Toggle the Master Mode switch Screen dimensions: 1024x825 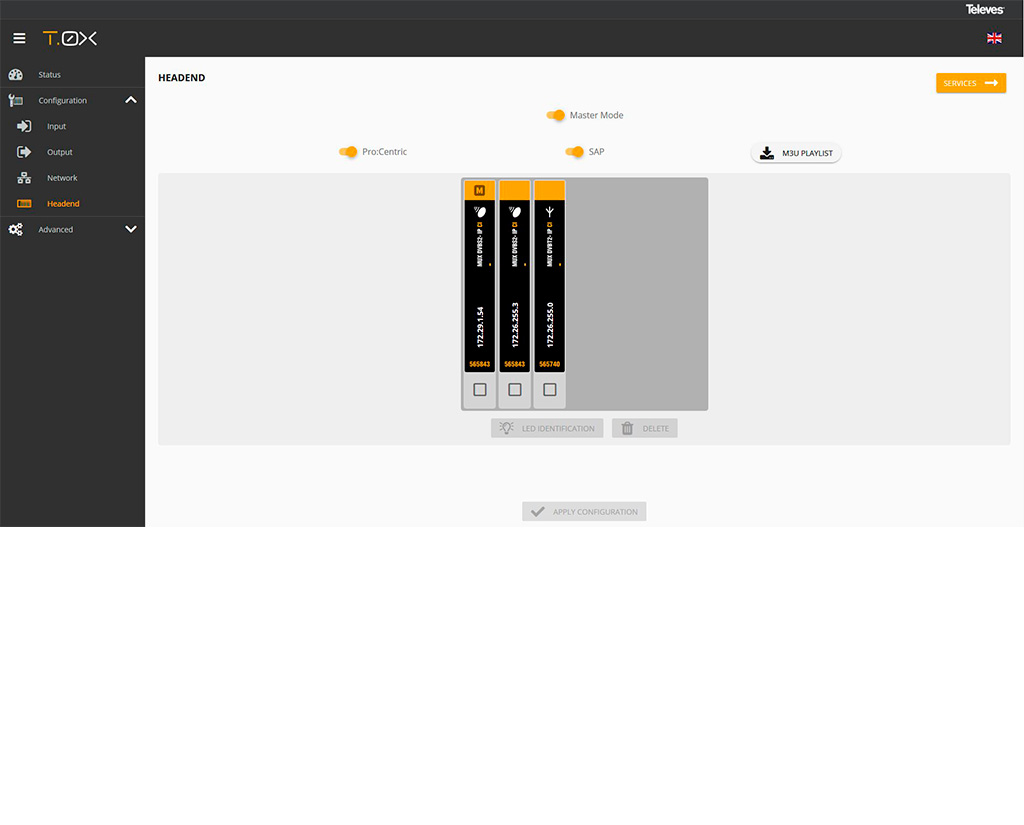(556, 115)
